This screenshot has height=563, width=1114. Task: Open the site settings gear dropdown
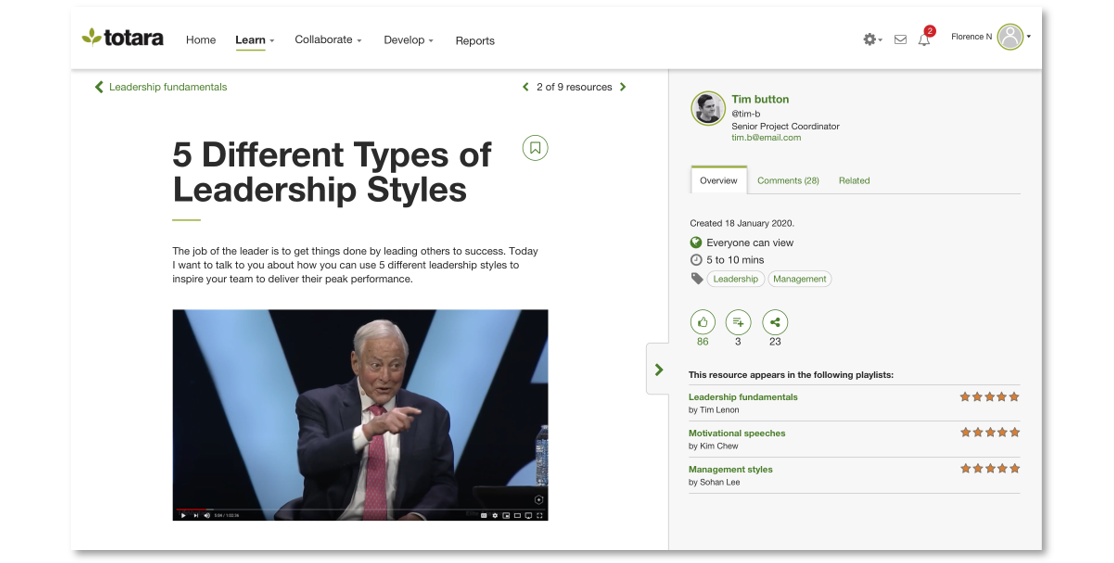[x=872, y=40]
